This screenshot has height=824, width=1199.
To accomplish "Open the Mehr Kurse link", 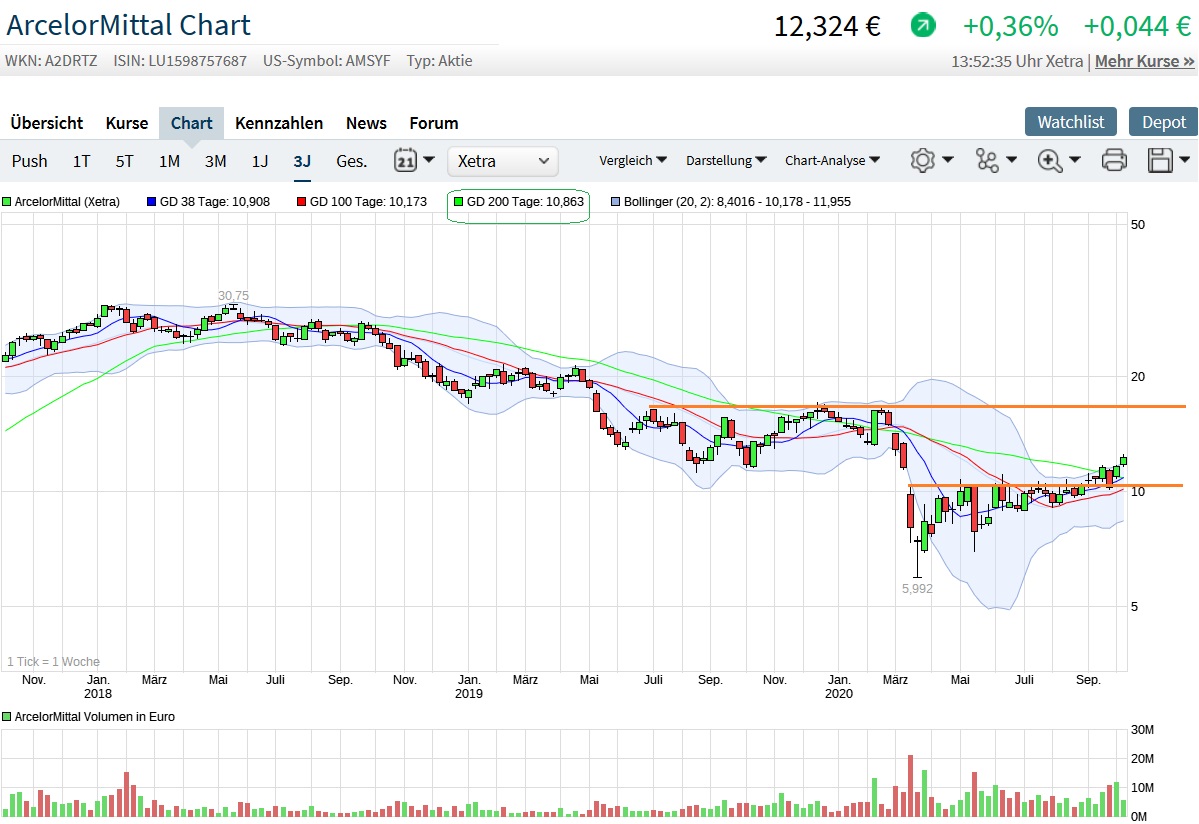I will (x=1143, y=61).
